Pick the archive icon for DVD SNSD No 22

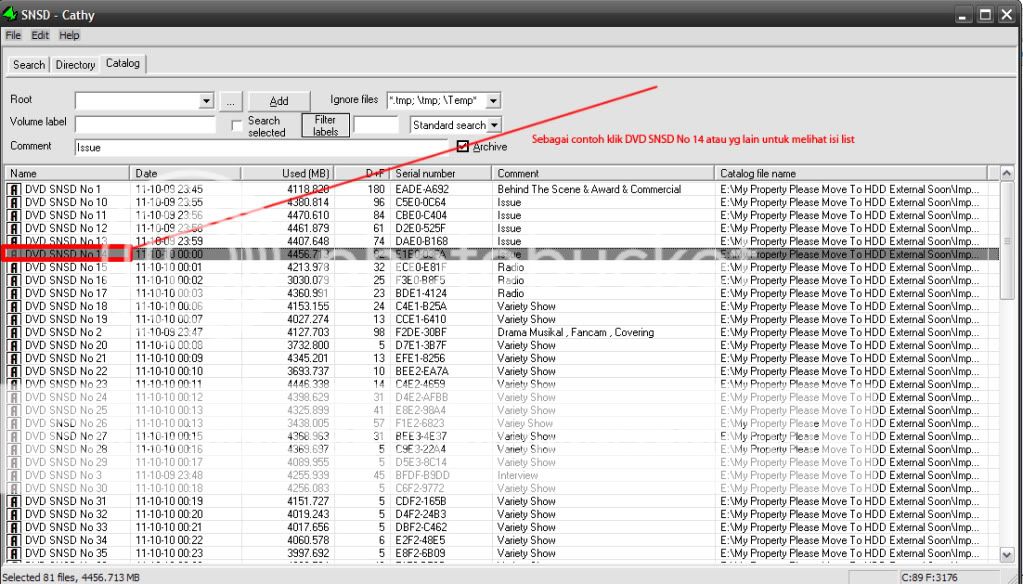pyautogui.click(x=14, y=372)
